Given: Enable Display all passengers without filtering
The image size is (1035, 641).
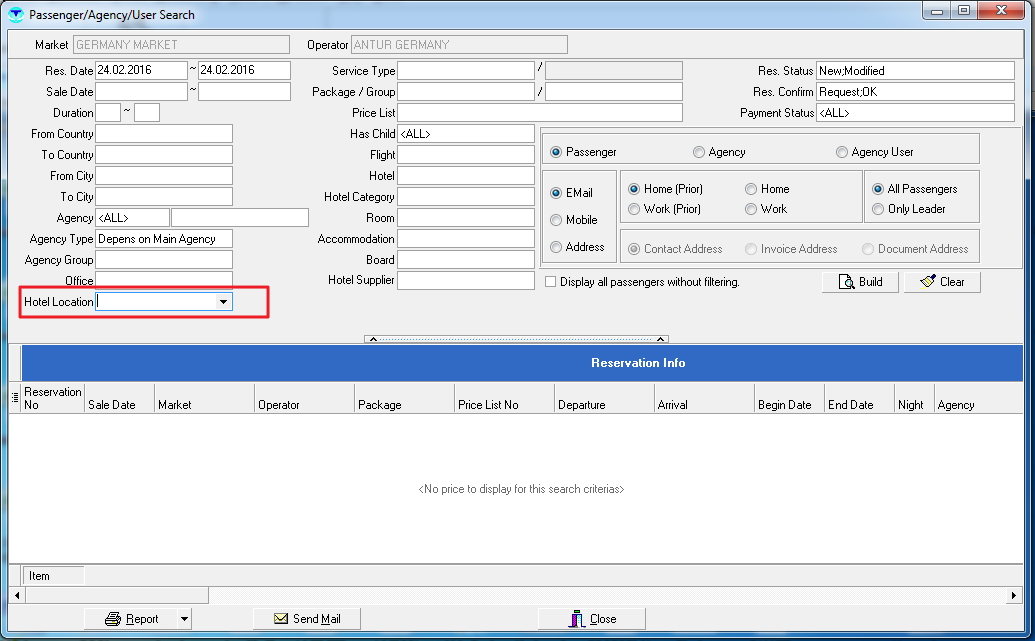Looking at the screenshot, I should pos(550,282).
